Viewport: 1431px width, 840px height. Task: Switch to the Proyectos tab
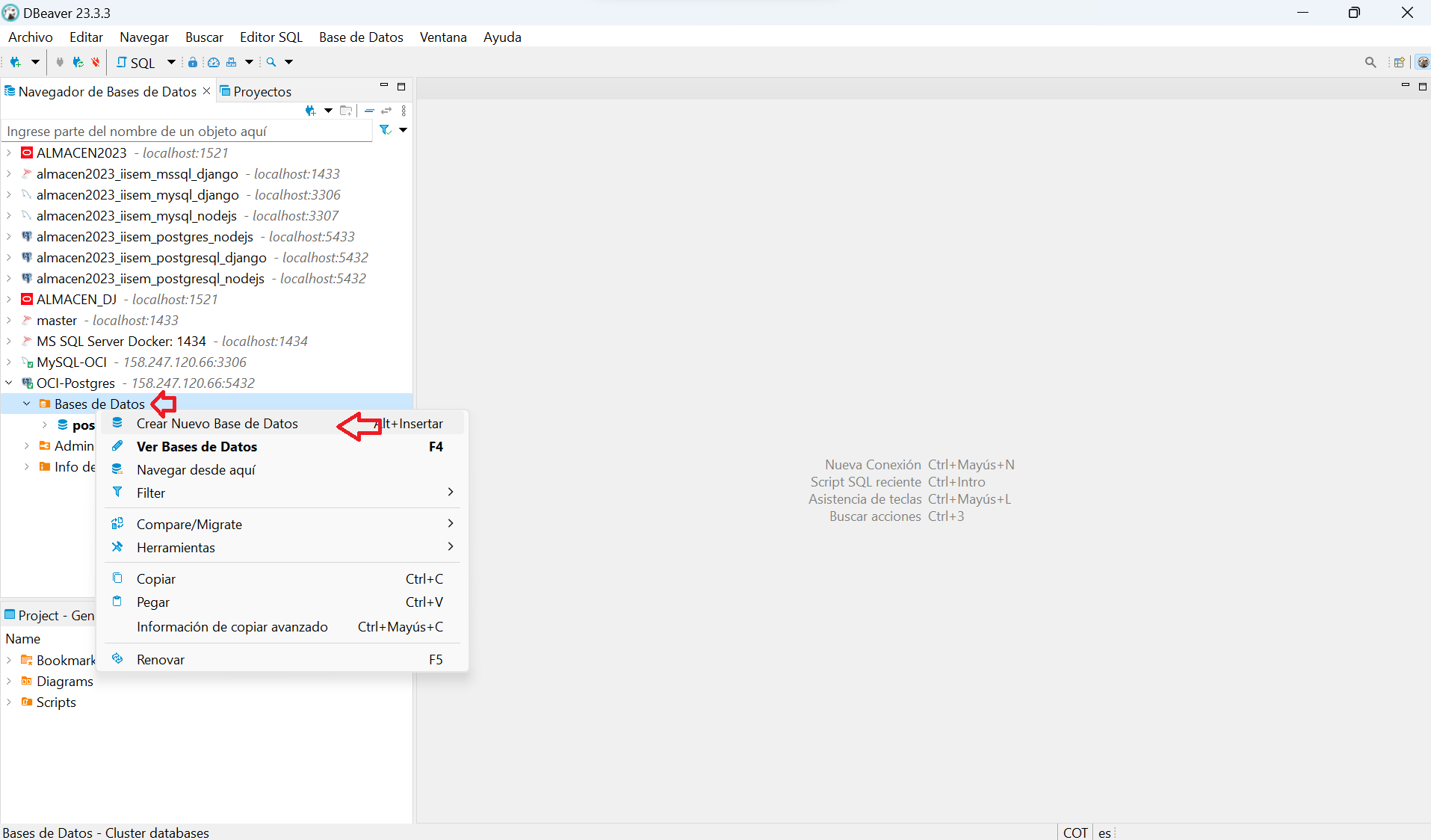(x=255, y=91)
